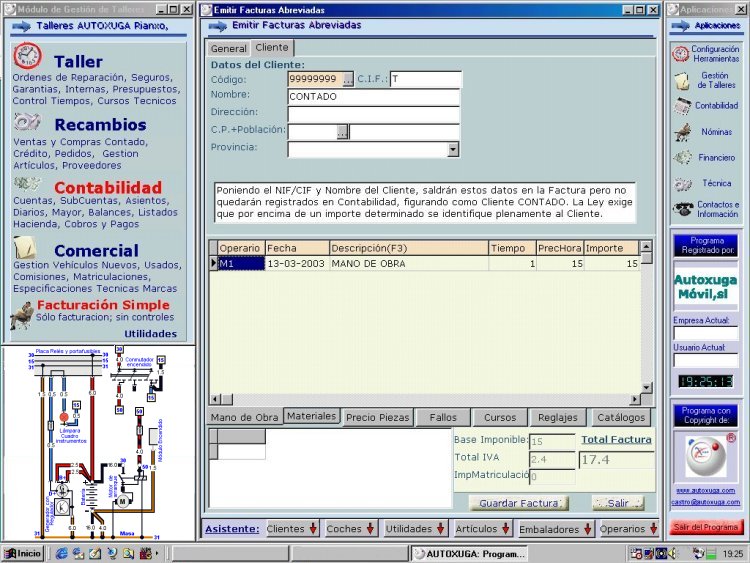The image size is (750, 563).
Task: Click AUTOXUGA Program taskbar button
Action: (x=470, y=554)
